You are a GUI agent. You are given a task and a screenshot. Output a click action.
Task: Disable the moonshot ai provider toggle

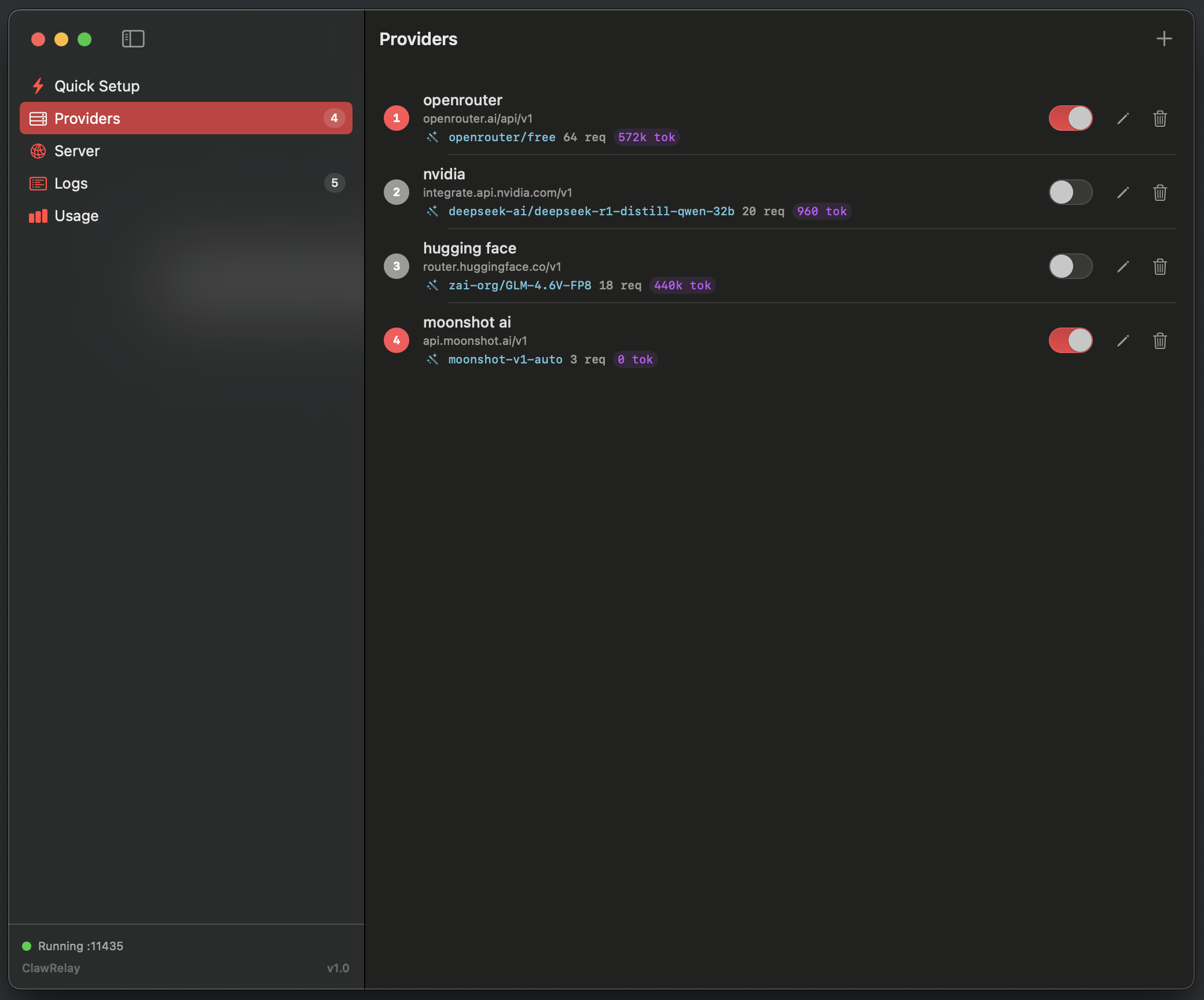point(1070,340)
